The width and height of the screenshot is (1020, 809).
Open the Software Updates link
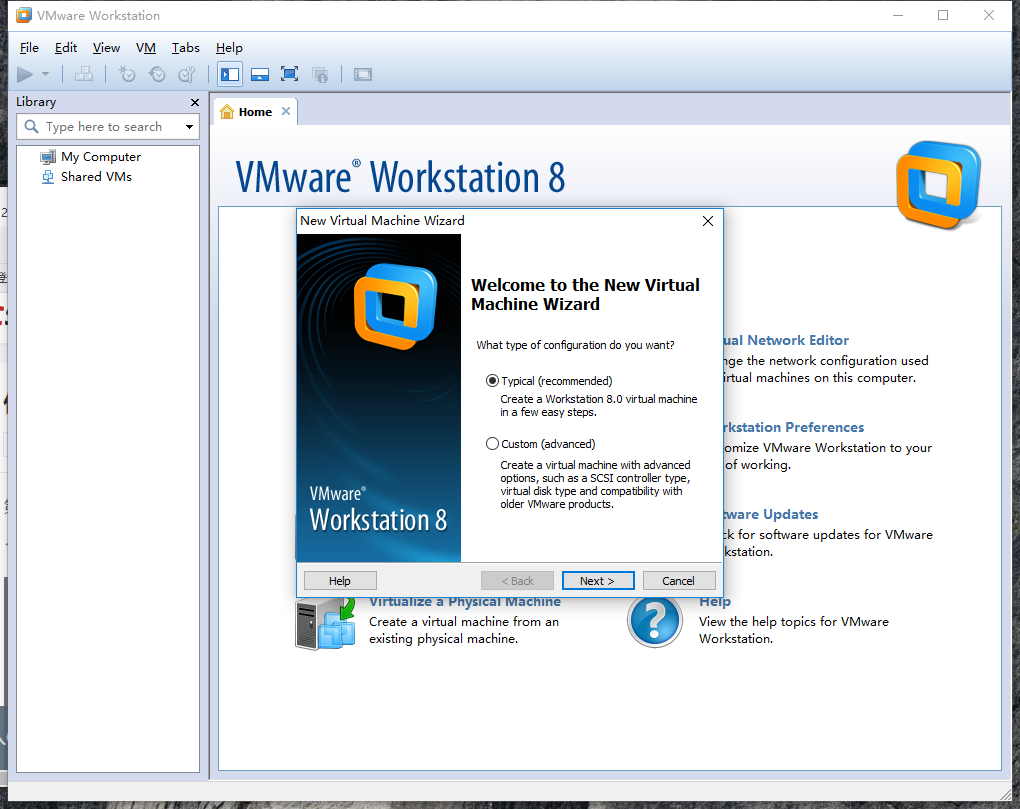pos(771,514)
